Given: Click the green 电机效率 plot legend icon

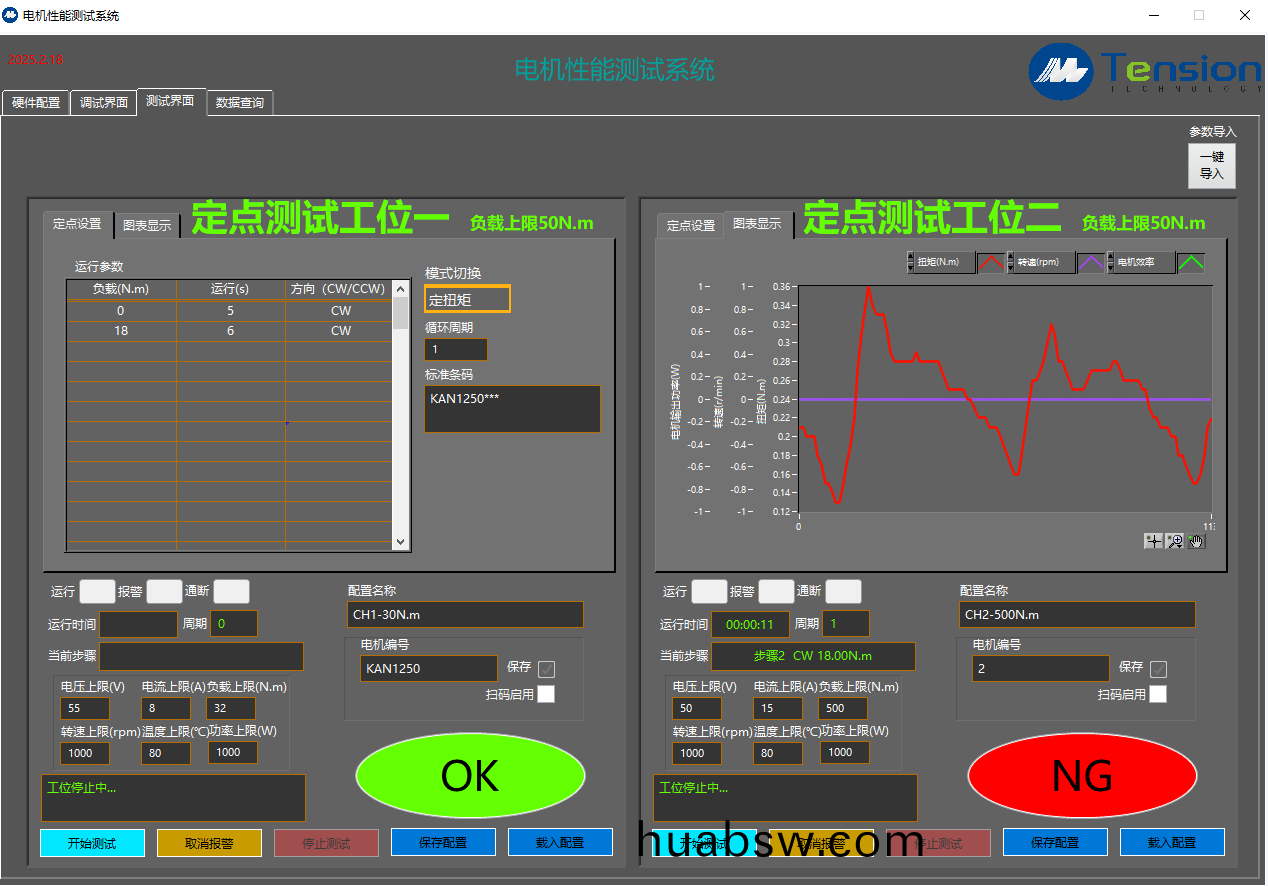Looking at the screenshot, I should click(x=1190, y=263).
